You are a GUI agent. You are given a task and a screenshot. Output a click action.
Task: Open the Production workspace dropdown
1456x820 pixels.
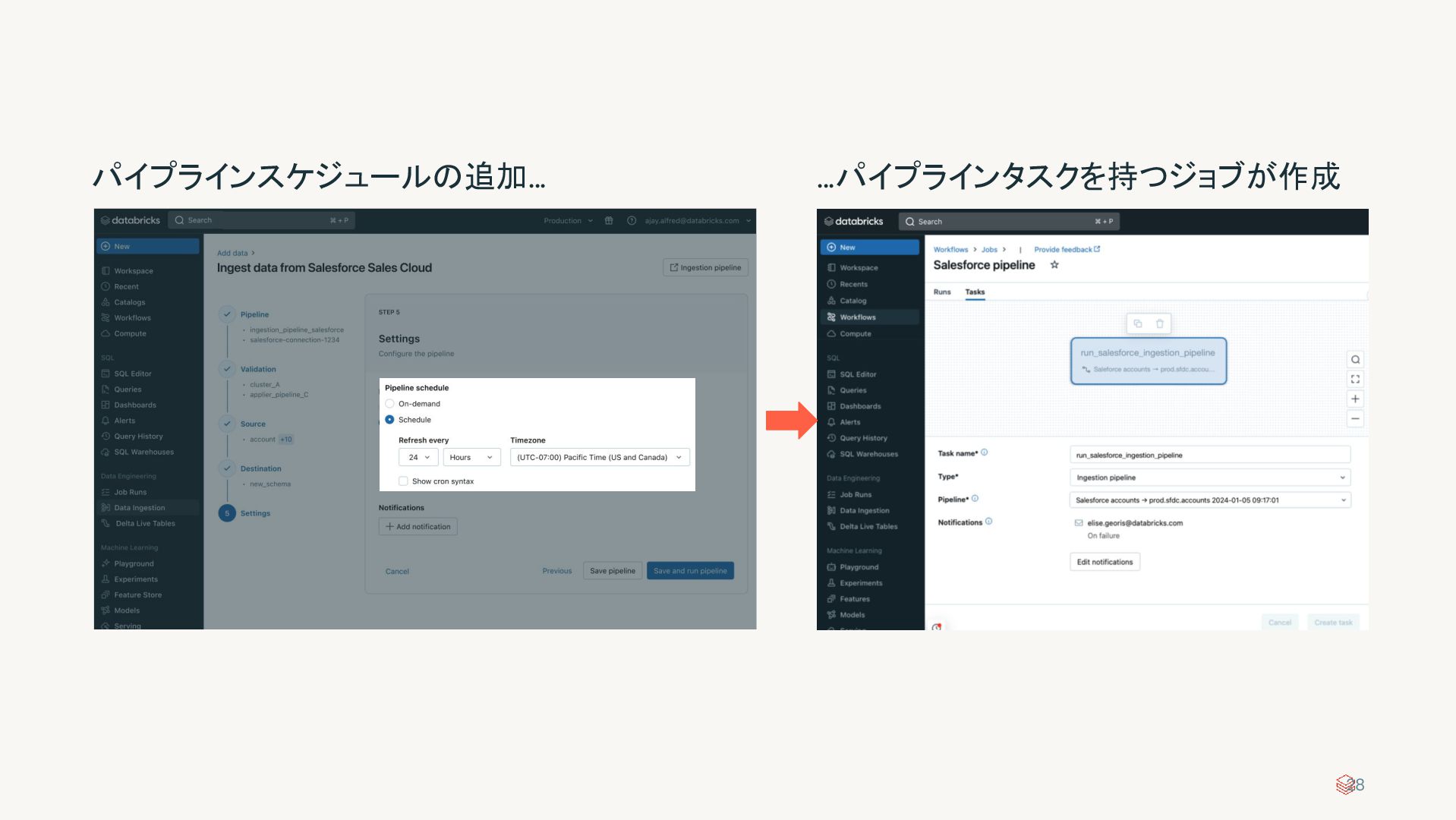[x=568, y=221]
